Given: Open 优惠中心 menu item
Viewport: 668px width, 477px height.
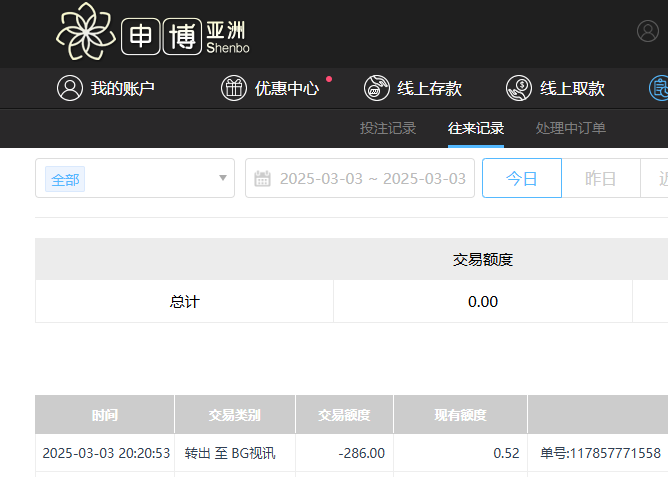Looking at the screenshot, I should 287,89.
